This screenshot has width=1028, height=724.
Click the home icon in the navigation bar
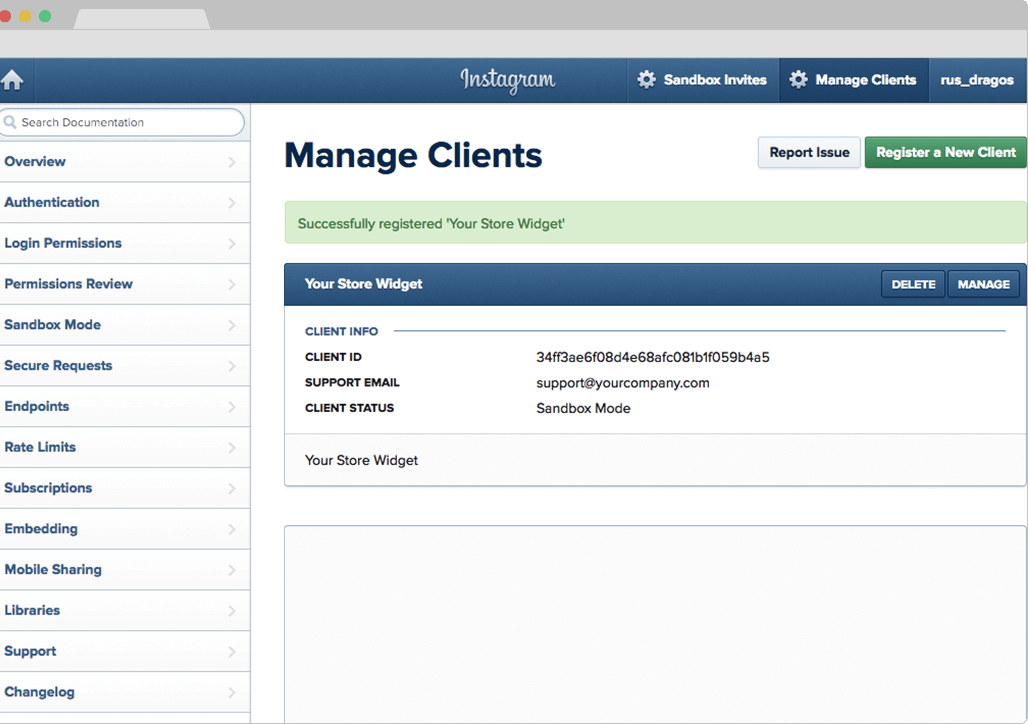pos(12,81)
